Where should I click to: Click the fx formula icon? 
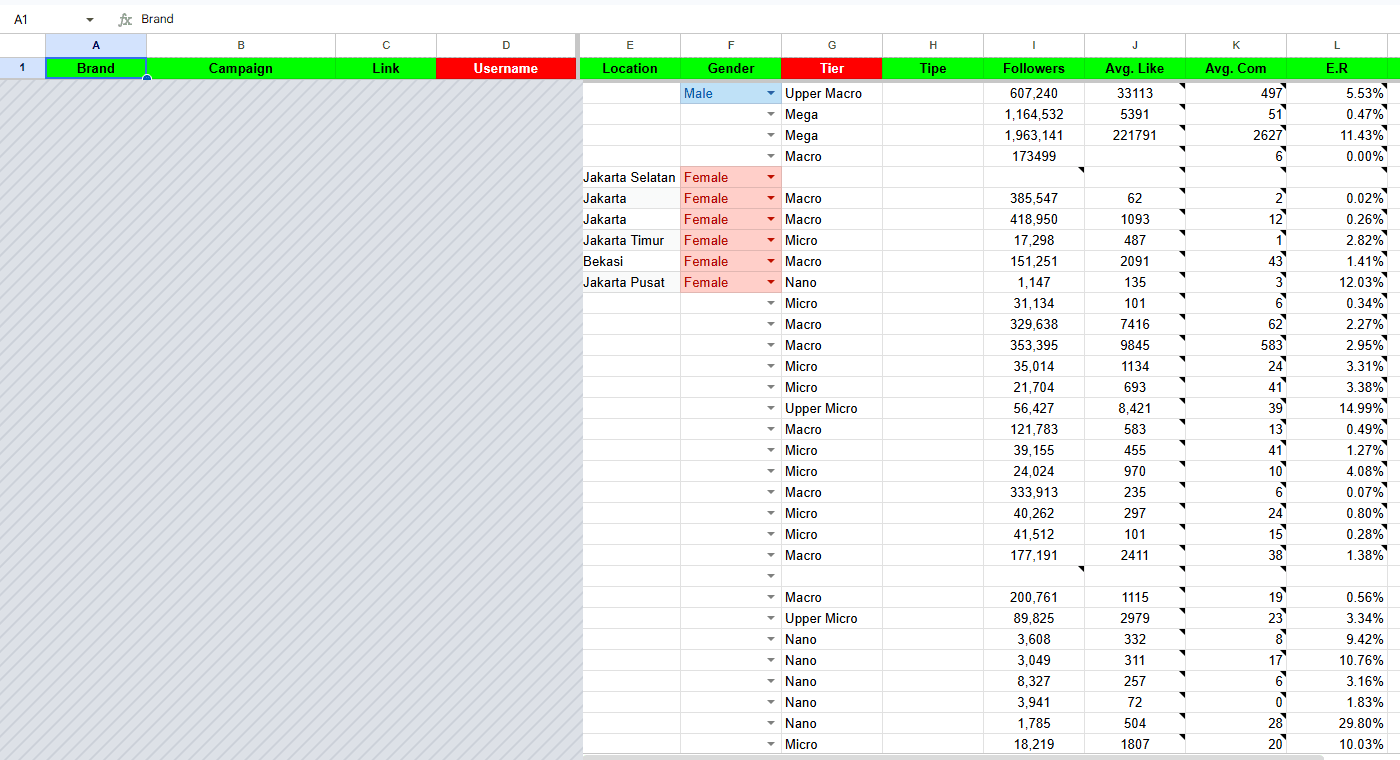(125, 19)
